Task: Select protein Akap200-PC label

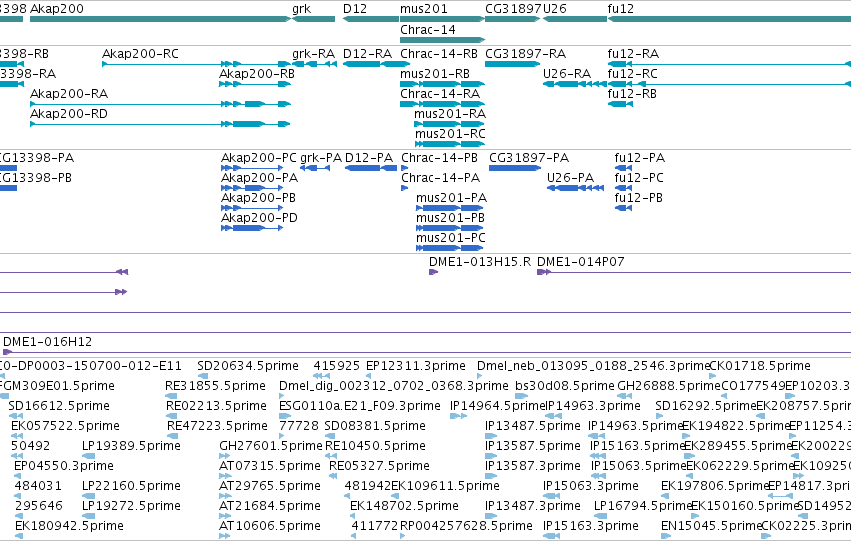Action: coord(259,158)
